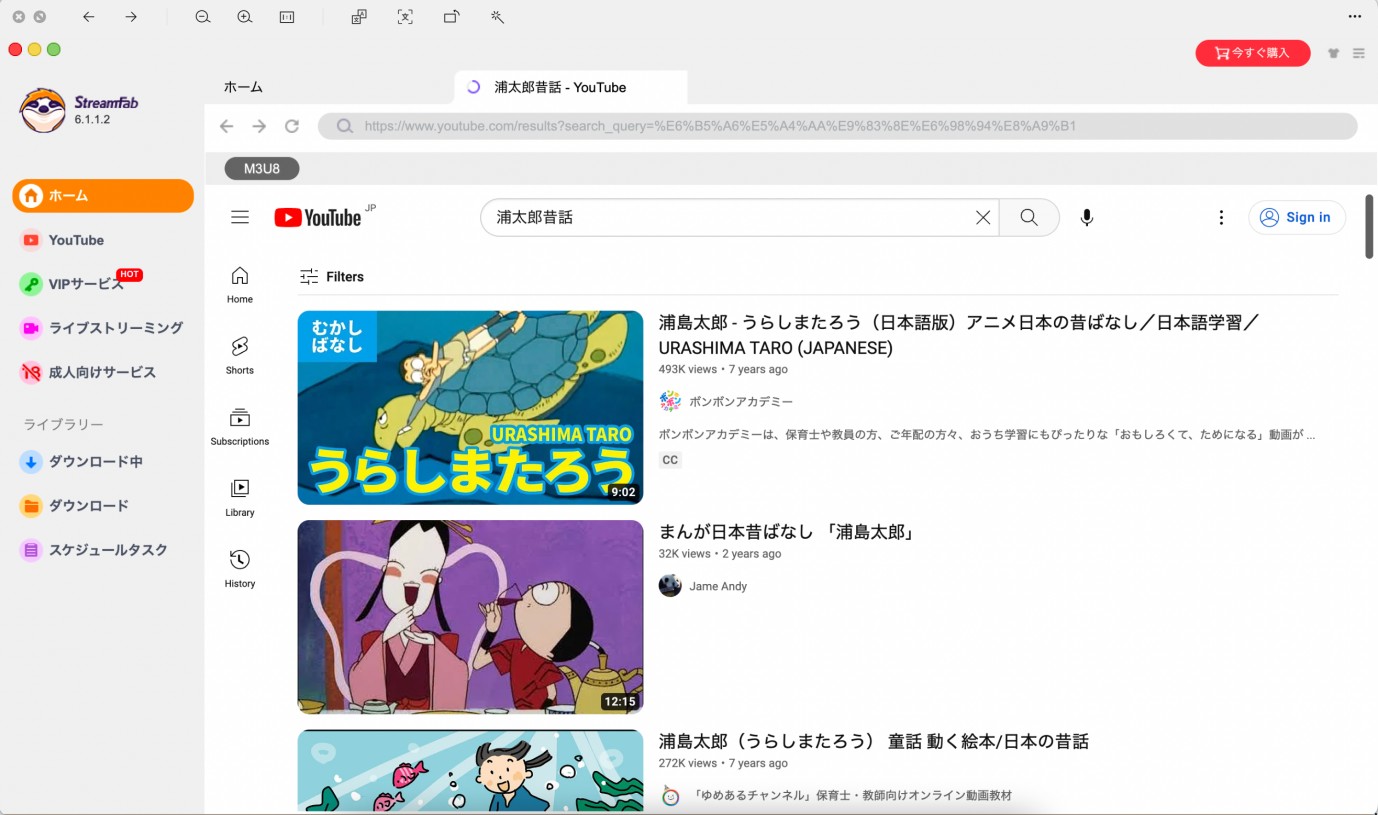The height and width of the screenshot is (815, 1378).
Task: Select ホーム in the StreamFab sidebar
Action: (103, 196)
